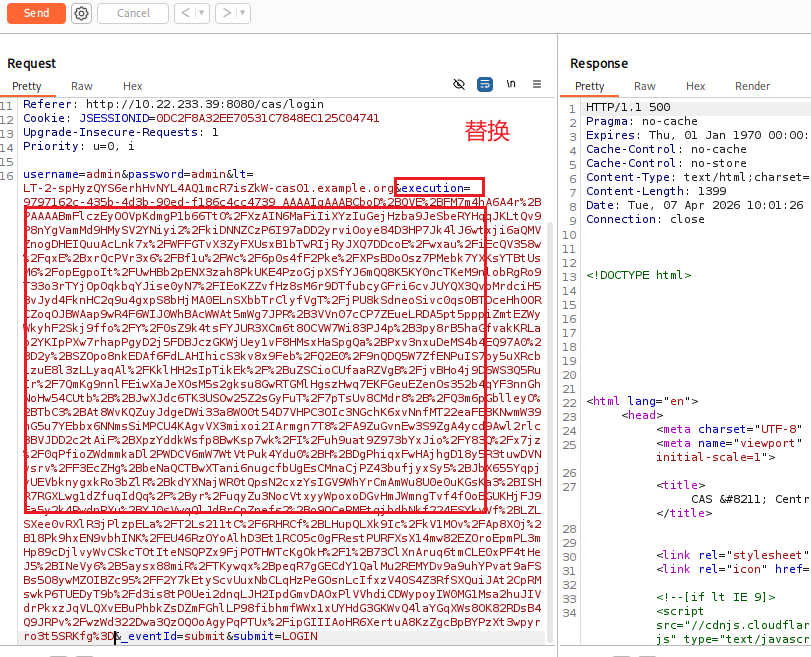This screenshot has height=657, width=811.
Task: Open Response Render tab
Action: tap(753, 86)
